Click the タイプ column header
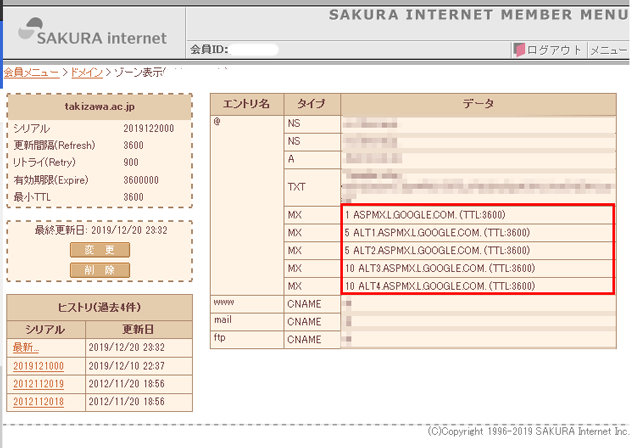Screen dimensions: 640x448 click(x=312, y=104)
